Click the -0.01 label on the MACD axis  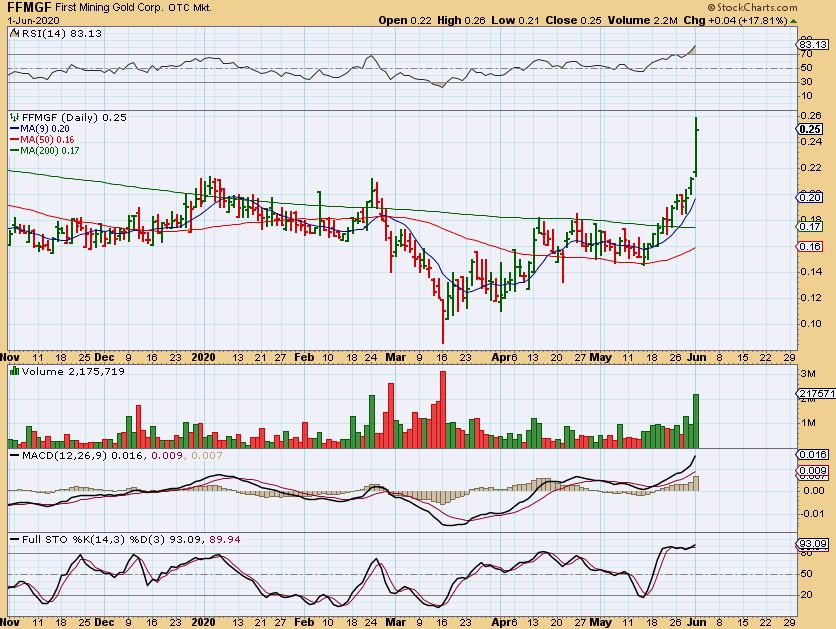coord(813,513)
